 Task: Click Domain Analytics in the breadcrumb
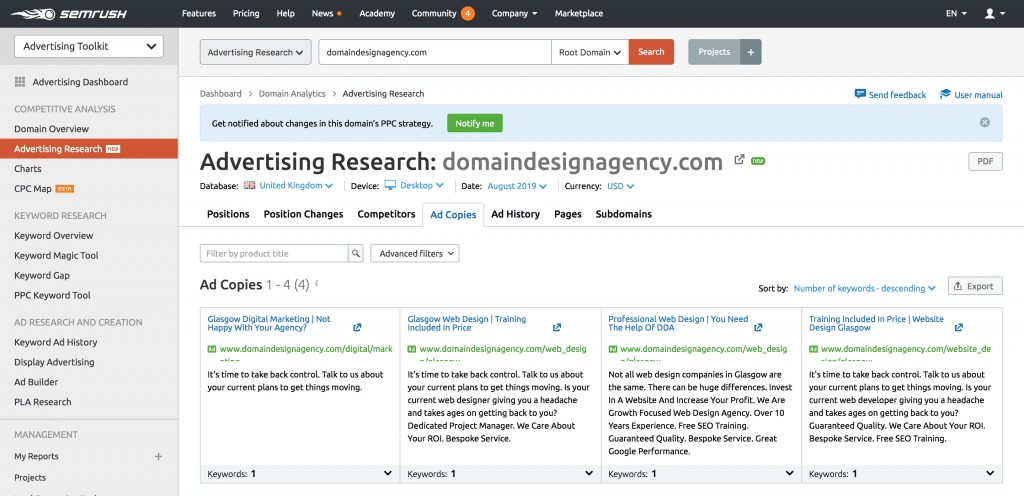[292, 94]
